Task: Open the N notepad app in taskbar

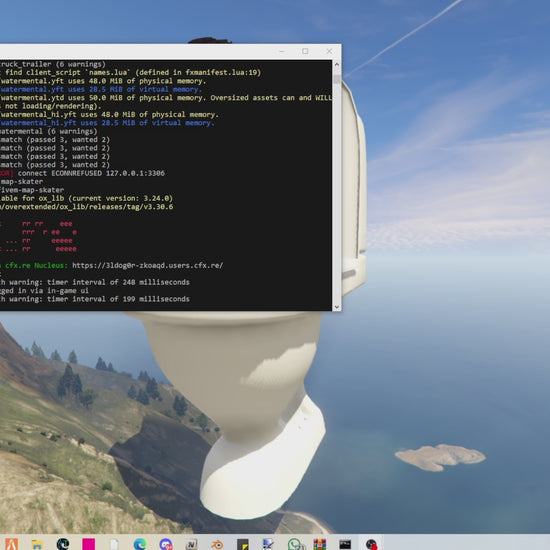Action: pos(191,544)
